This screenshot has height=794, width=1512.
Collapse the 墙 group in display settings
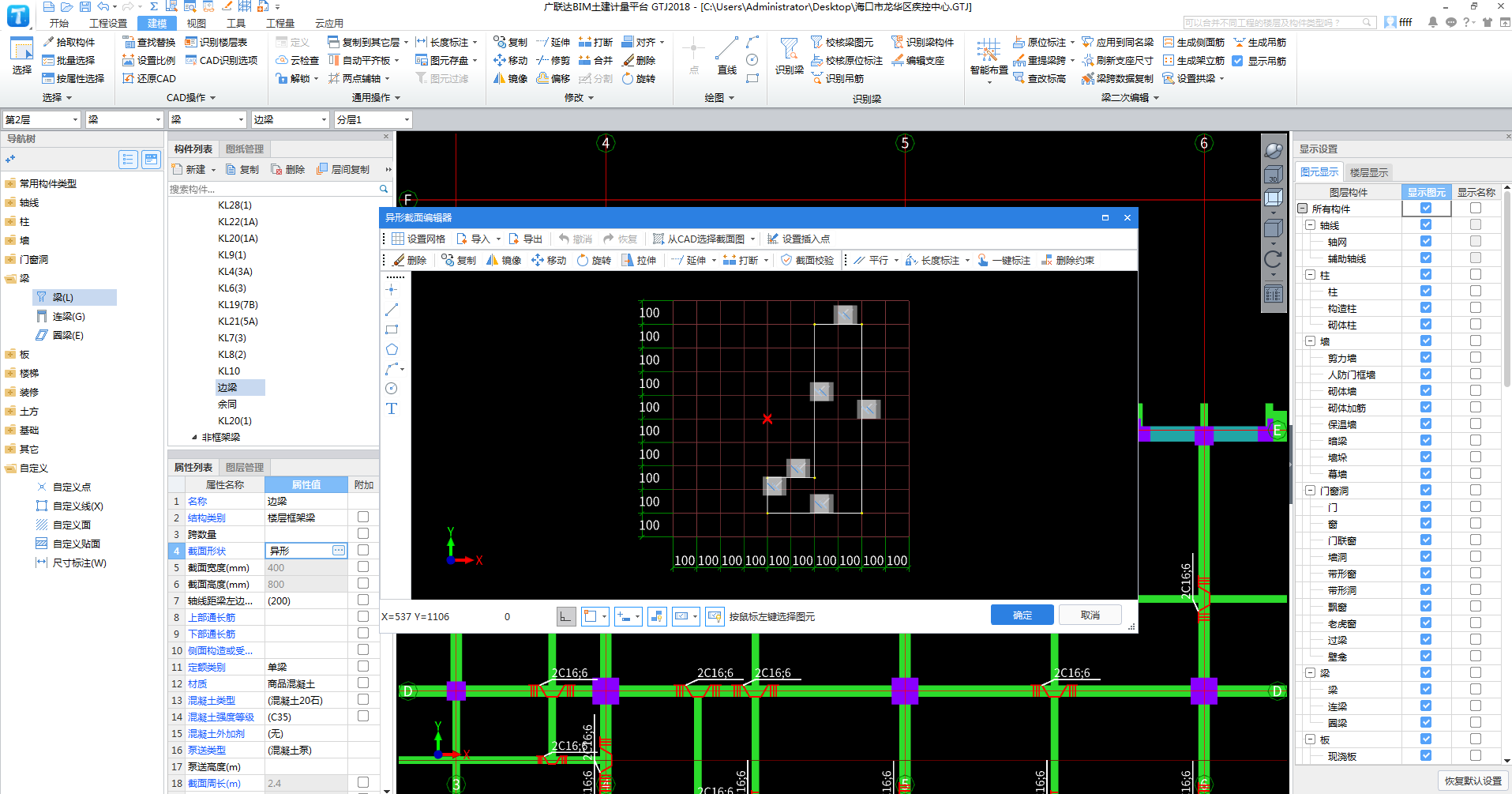[x=1310, y=341]
